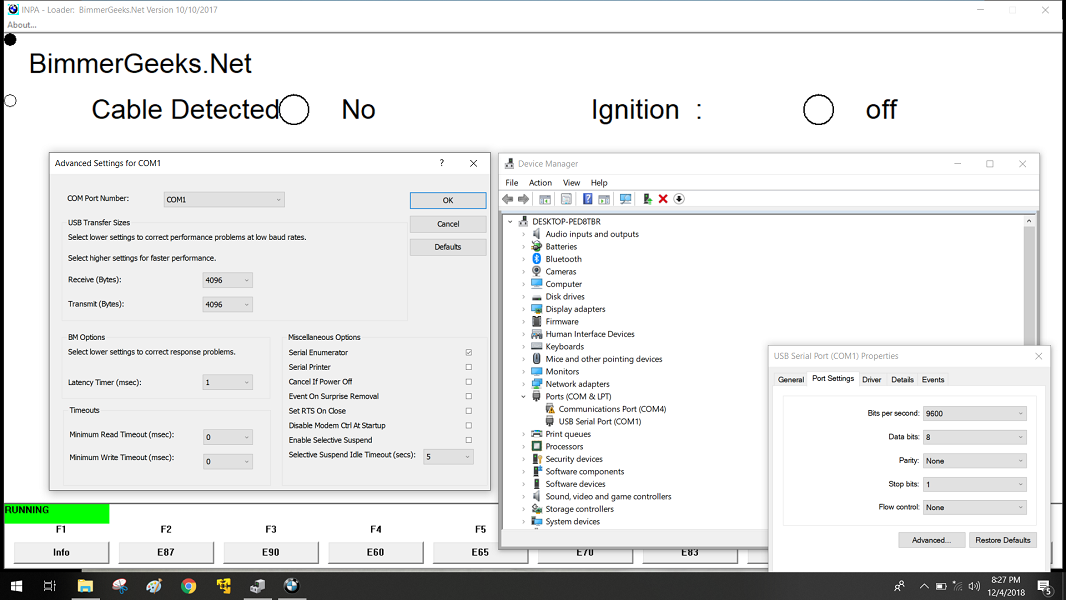The width and height of the screenshot is (1066, 600).
Task: Enable the Serial Printer option
Action: (468, 367)
